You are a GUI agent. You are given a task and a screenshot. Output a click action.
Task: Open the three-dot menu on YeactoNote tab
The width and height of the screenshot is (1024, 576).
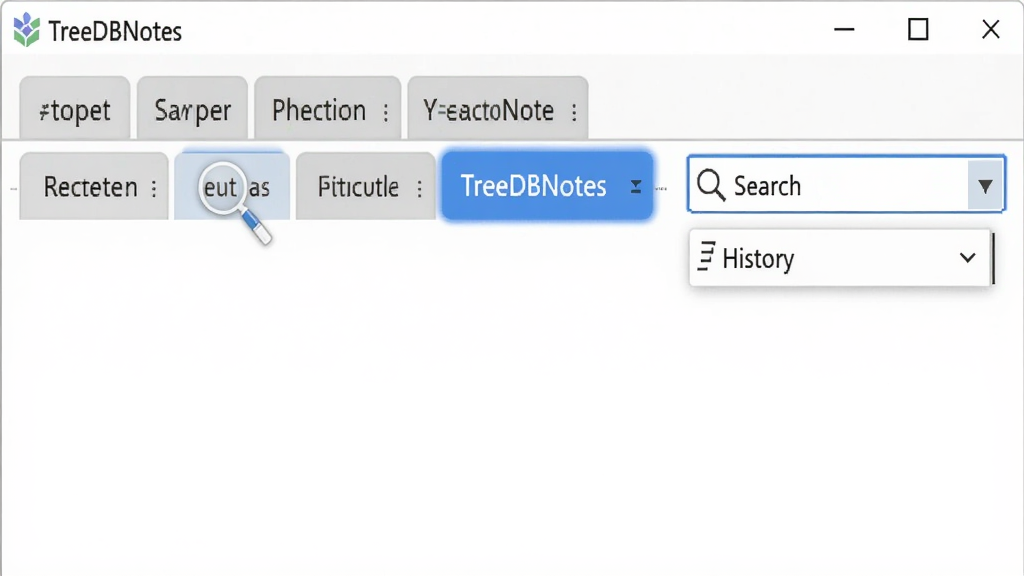(574, 112)
